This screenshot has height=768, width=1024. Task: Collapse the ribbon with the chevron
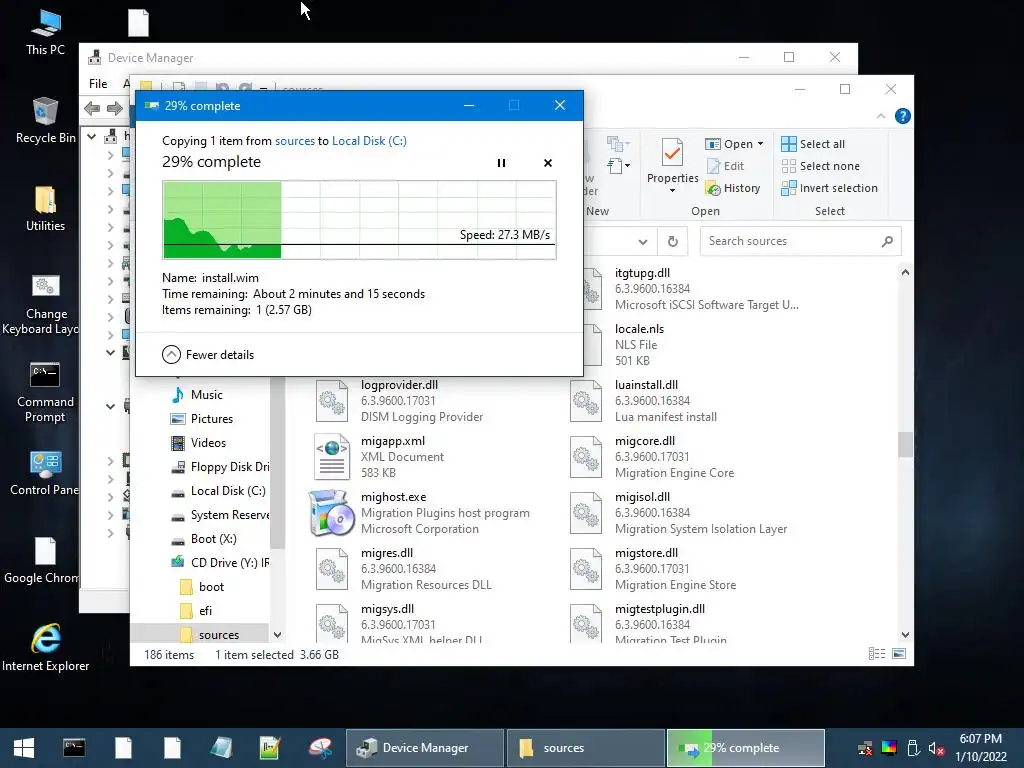[881, 116]
